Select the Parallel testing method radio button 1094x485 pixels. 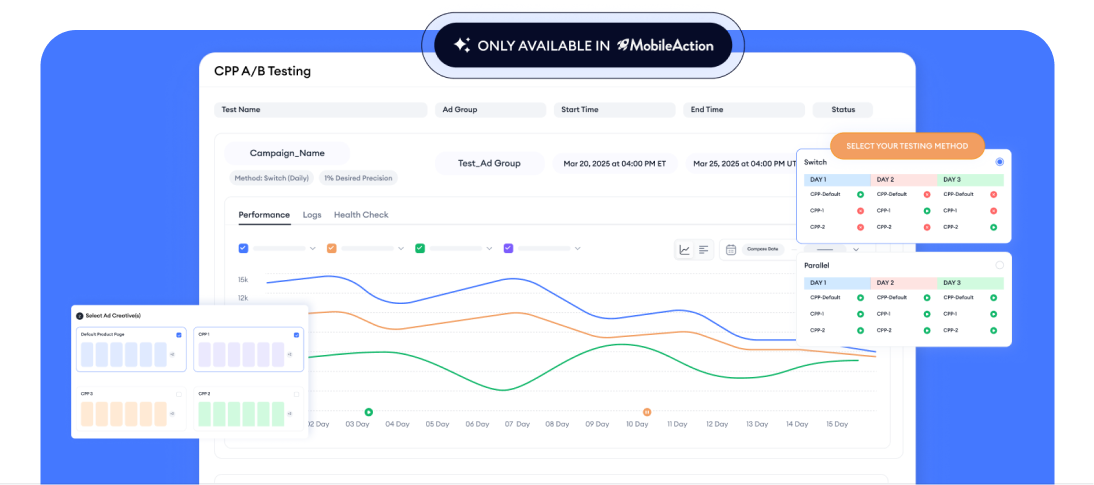999,265
